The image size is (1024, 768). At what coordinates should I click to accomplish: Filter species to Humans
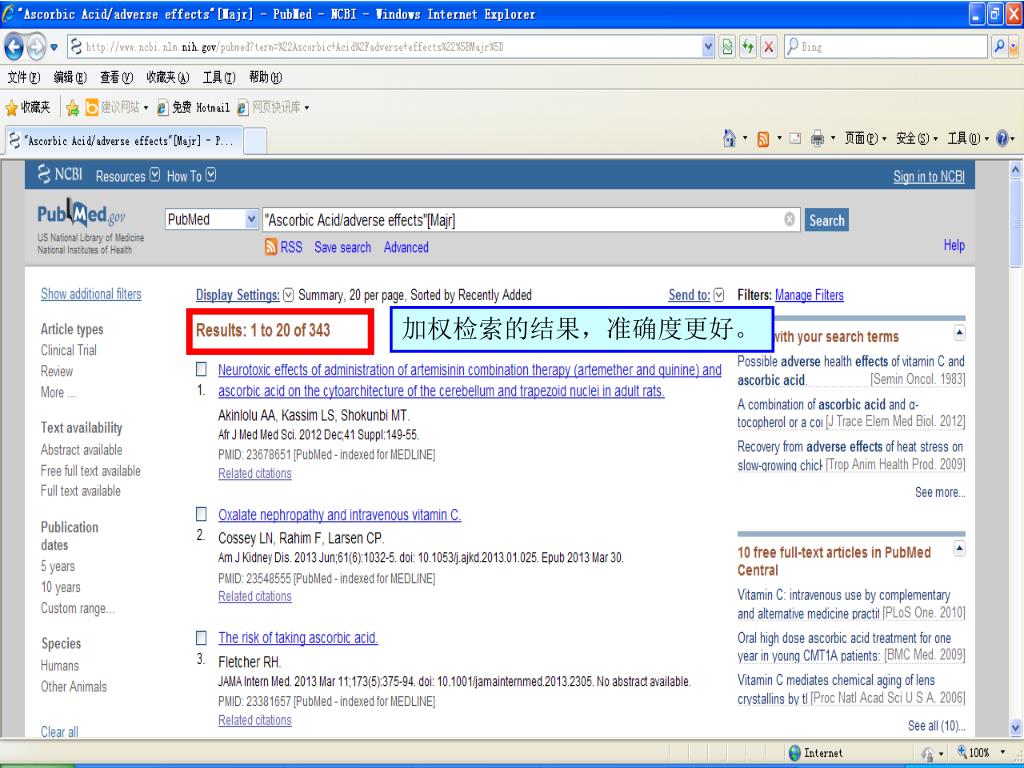(59, 665)
